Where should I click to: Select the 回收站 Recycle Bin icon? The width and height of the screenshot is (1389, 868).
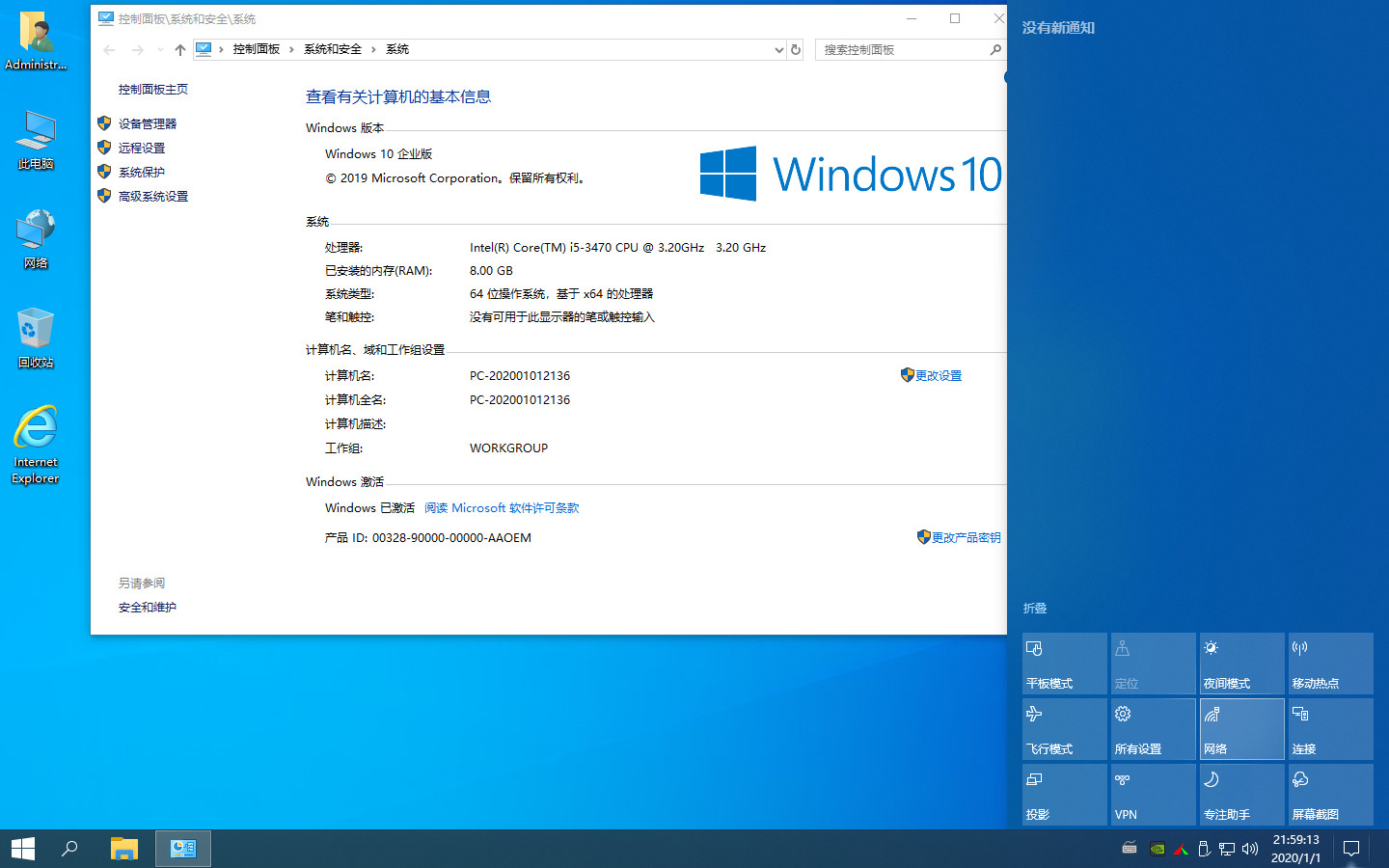pos(37,339)
